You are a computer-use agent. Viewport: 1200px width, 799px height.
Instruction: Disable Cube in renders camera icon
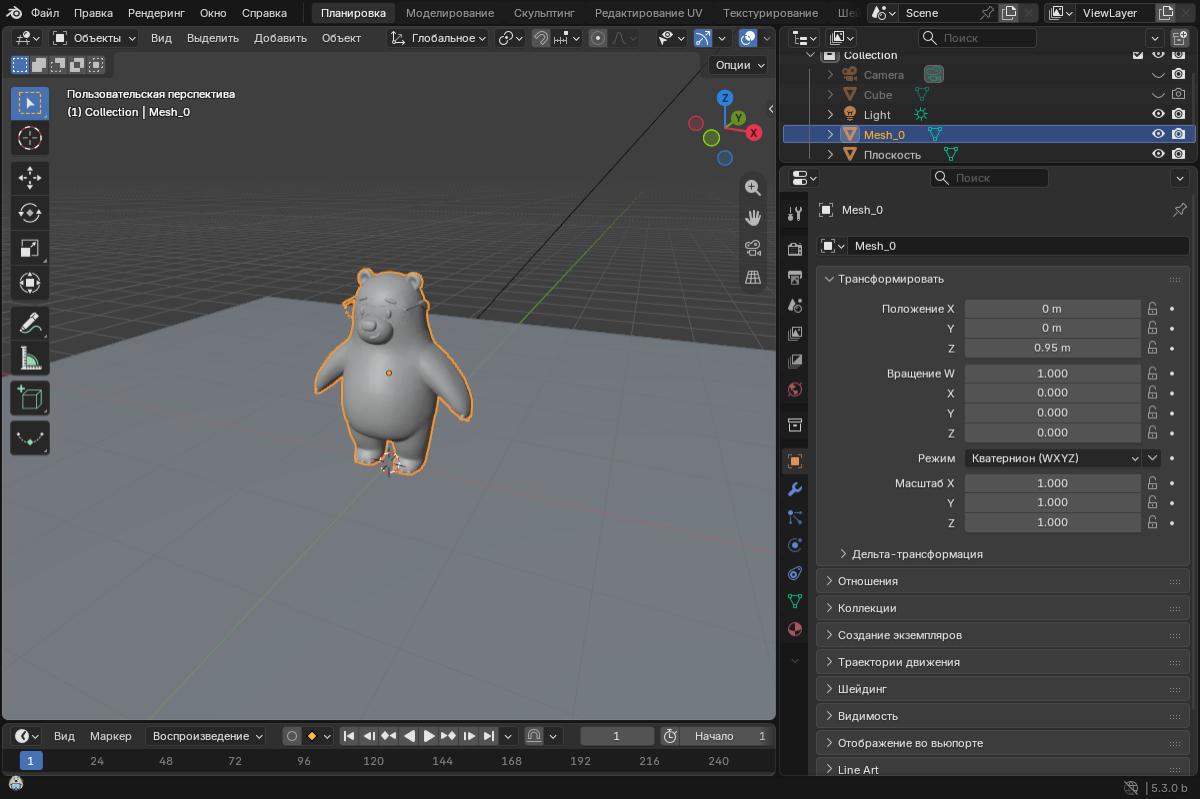click(x=1179, y=94)
